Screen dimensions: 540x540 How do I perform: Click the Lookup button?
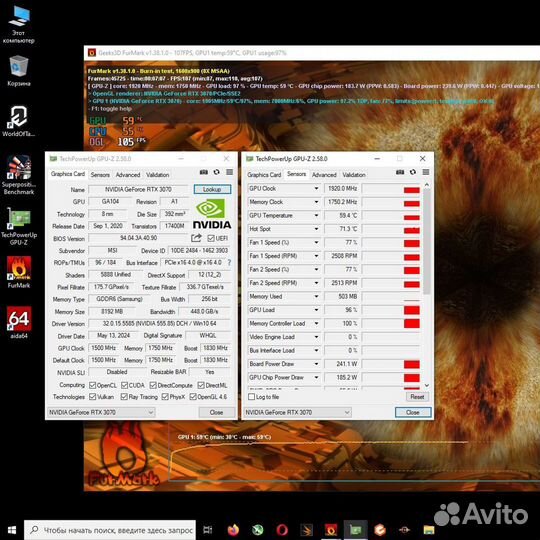(x=212, y=189)
